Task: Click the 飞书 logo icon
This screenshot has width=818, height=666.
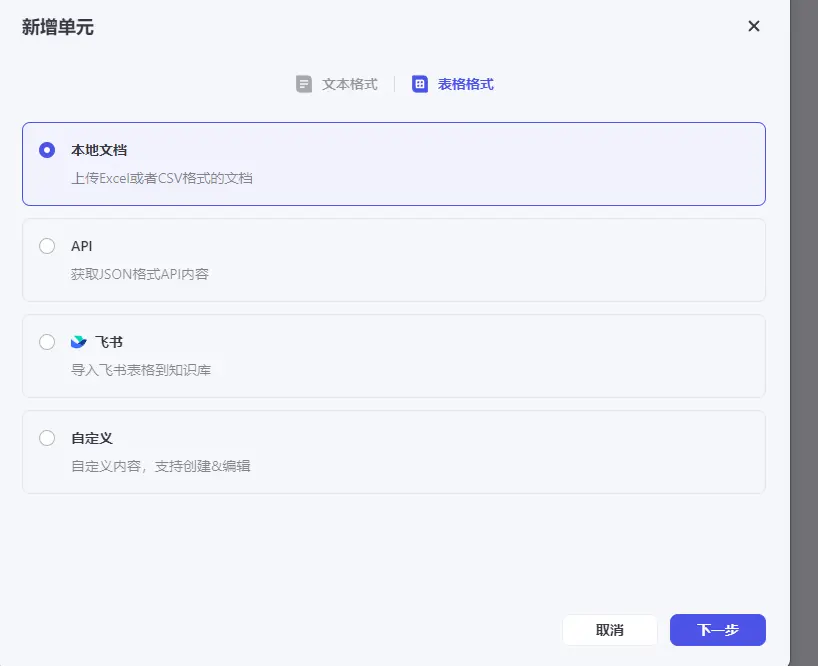Action: pyautogui.click(x=78, y=342)
